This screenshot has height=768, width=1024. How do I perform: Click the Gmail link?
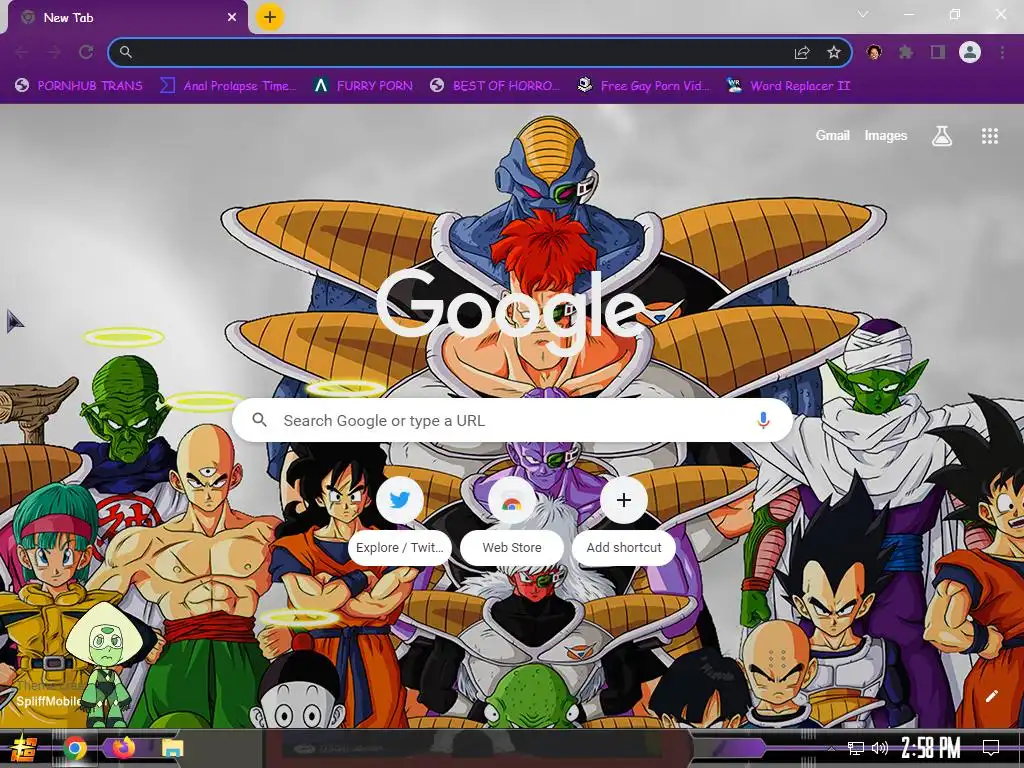[x=832, y=136]
